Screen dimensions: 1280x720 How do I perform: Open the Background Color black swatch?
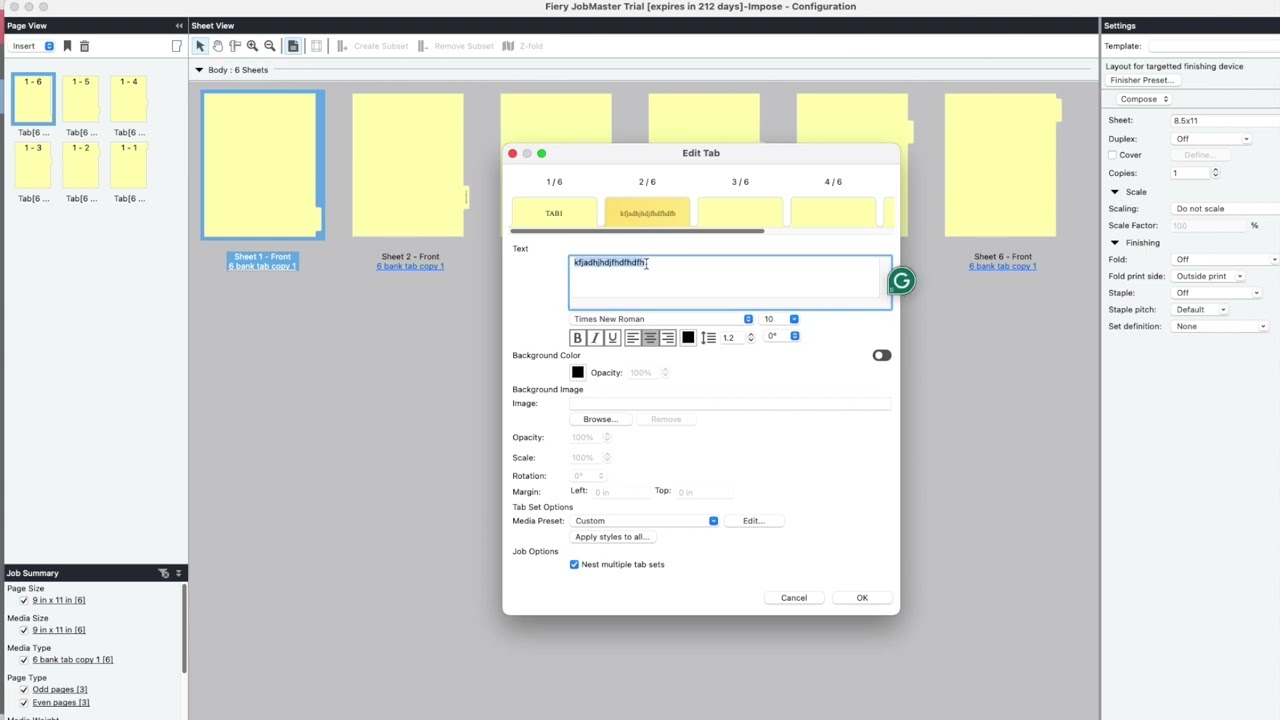577,372
